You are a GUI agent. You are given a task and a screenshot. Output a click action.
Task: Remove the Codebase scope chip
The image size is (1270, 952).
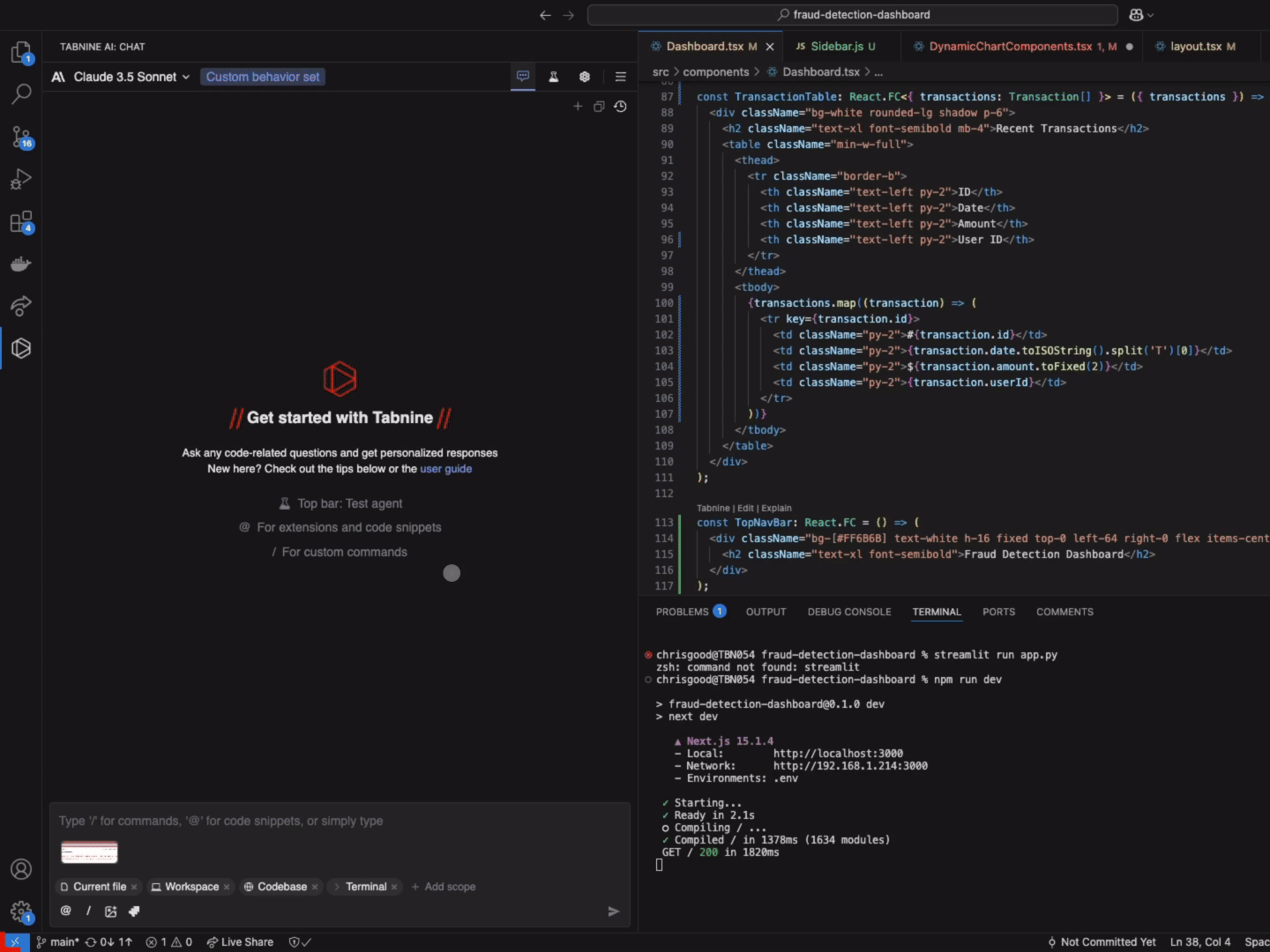point(315,887)
